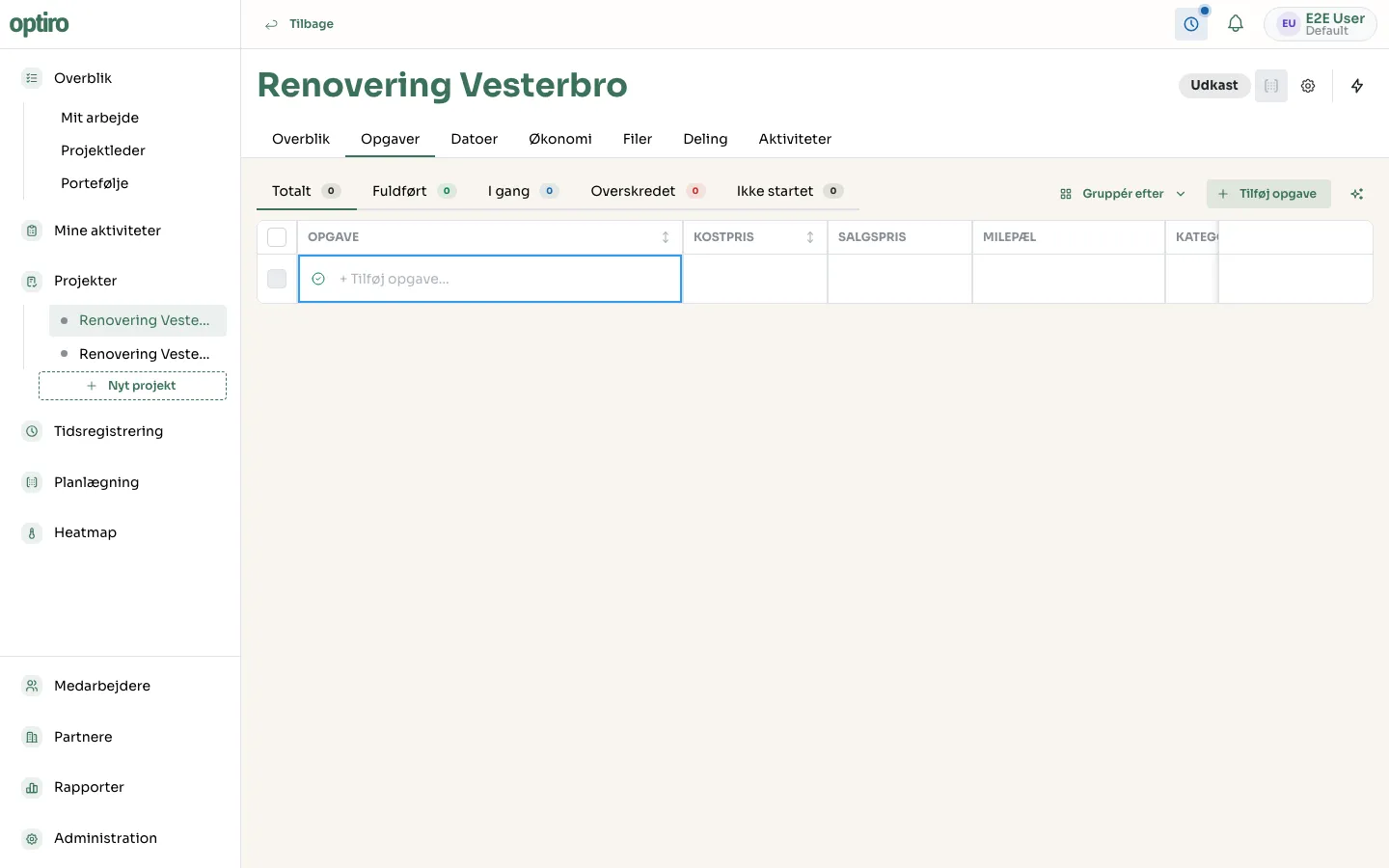Tick the checkbox in the new task row
Image resolution: width=1389 pixels, height=868 pixels.
tap(277, 279)
